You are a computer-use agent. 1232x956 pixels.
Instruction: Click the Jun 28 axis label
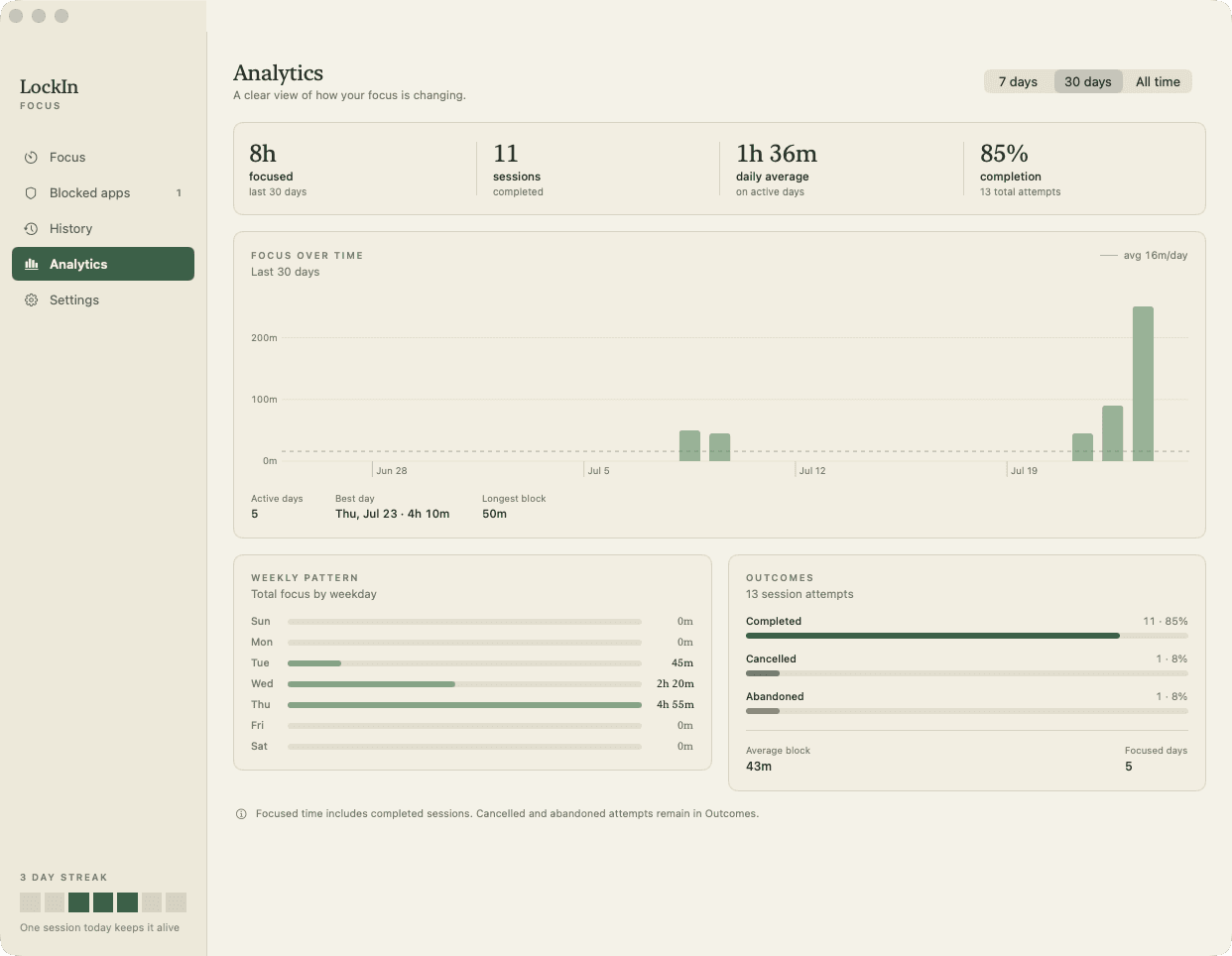tap(392, 471)
